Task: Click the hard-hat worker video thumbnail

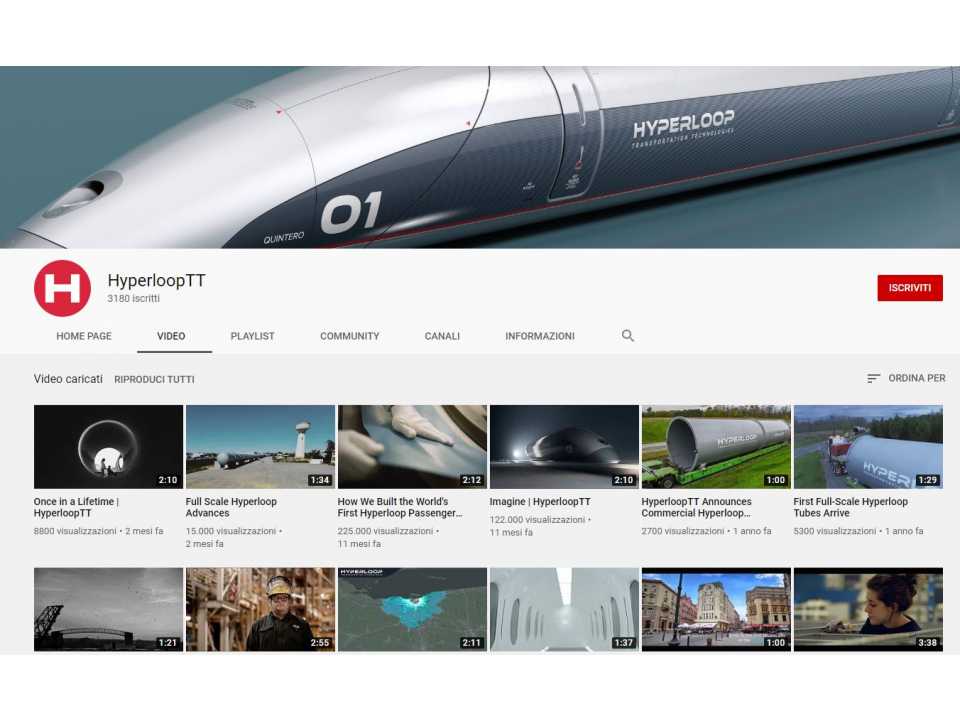Action: point(259,608)
